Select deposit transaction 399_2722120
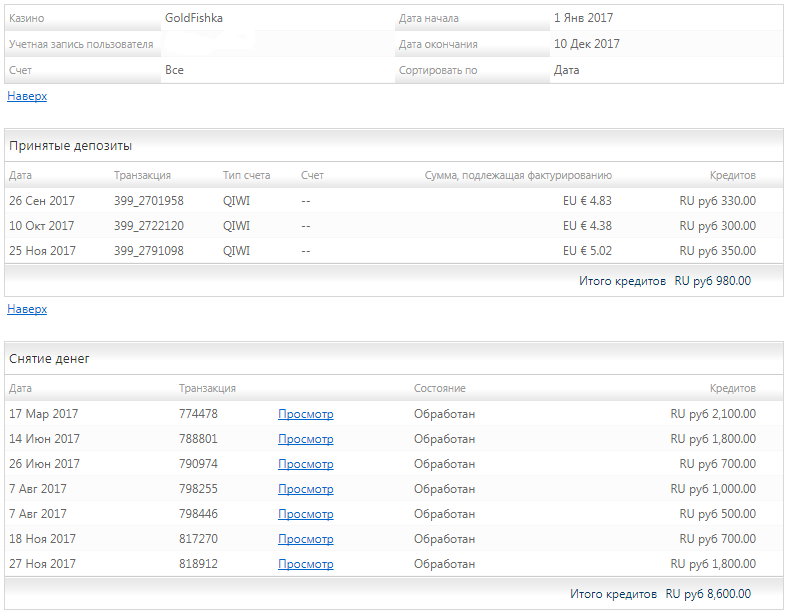Viewport: 793px width, 614px height. pos(148,226)
